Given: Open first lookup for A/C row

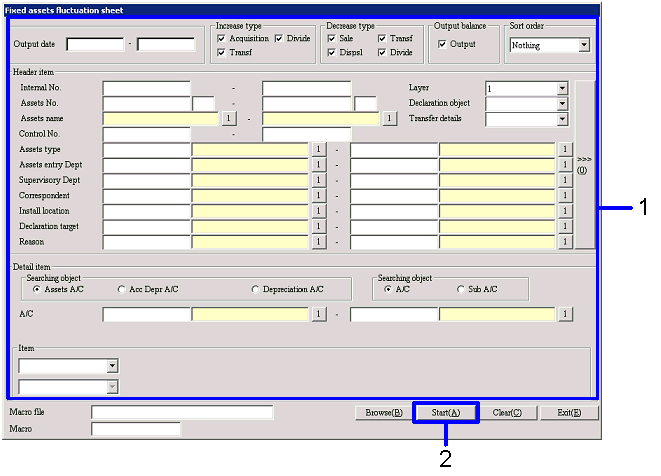Looking at the screenshot, I should pyautogui.click(x=319, y=314).
